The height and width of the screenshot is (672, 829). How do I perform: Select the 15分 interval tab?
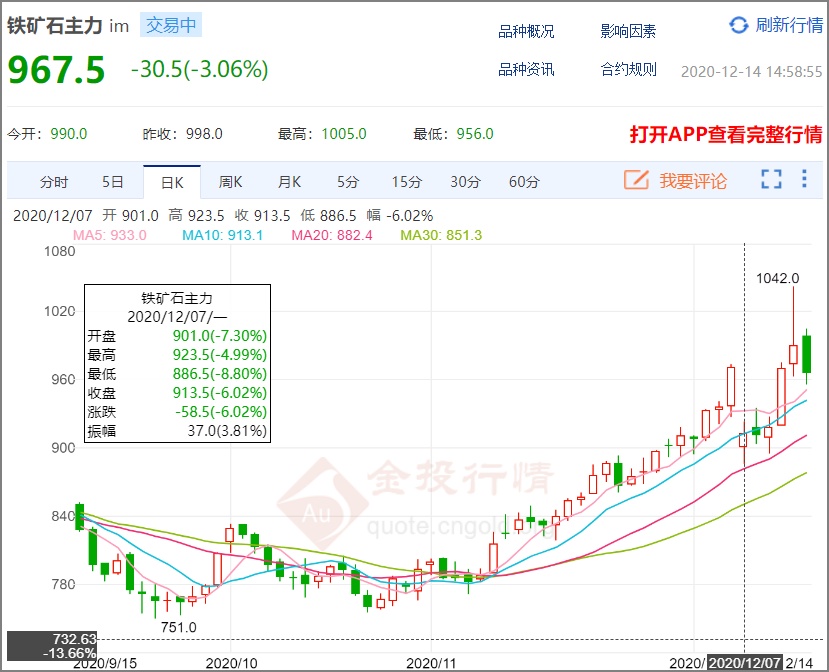coord(406,182)
